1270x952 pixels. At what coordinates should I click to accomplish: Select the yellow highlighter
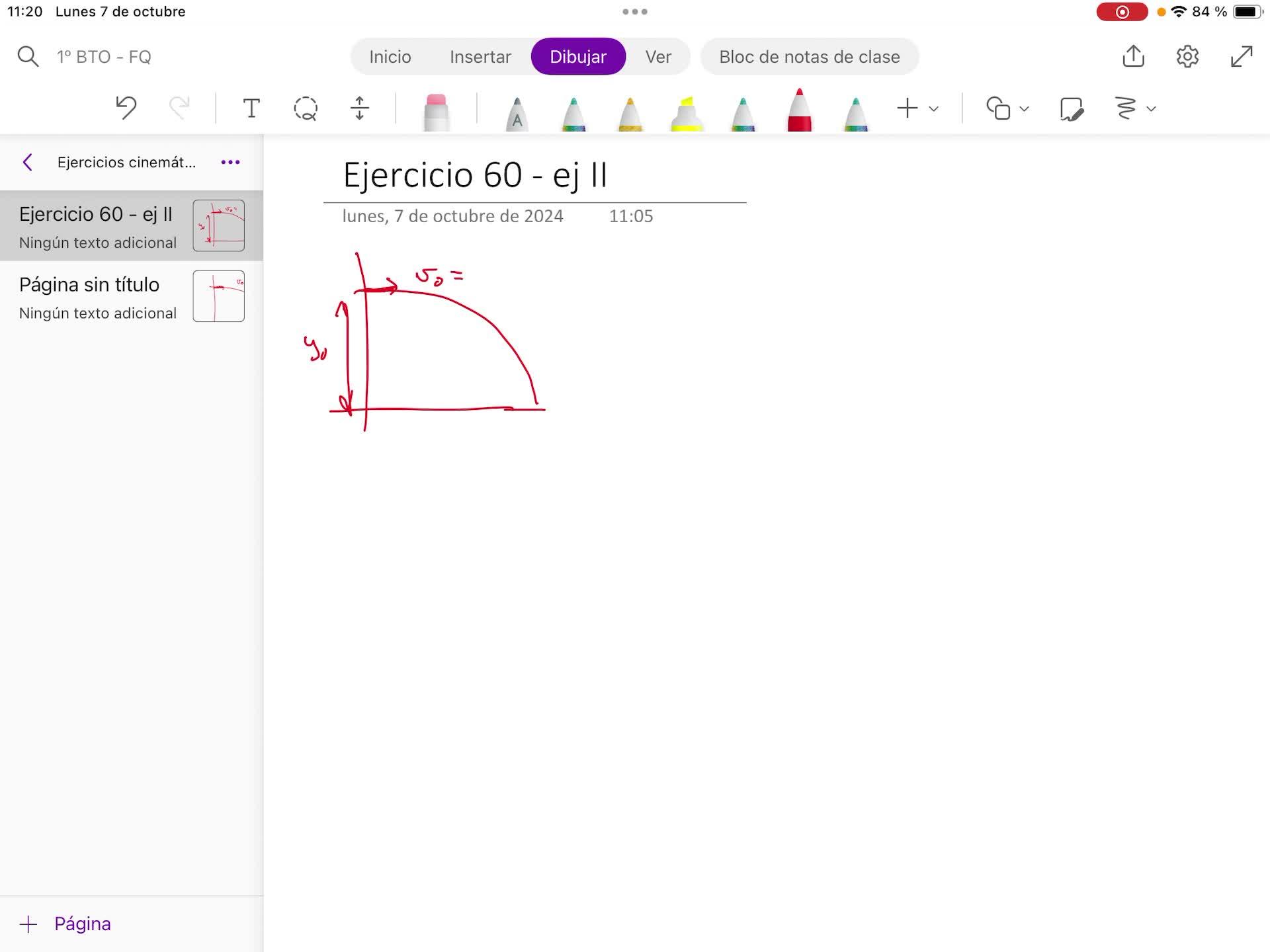pos(687,114)
